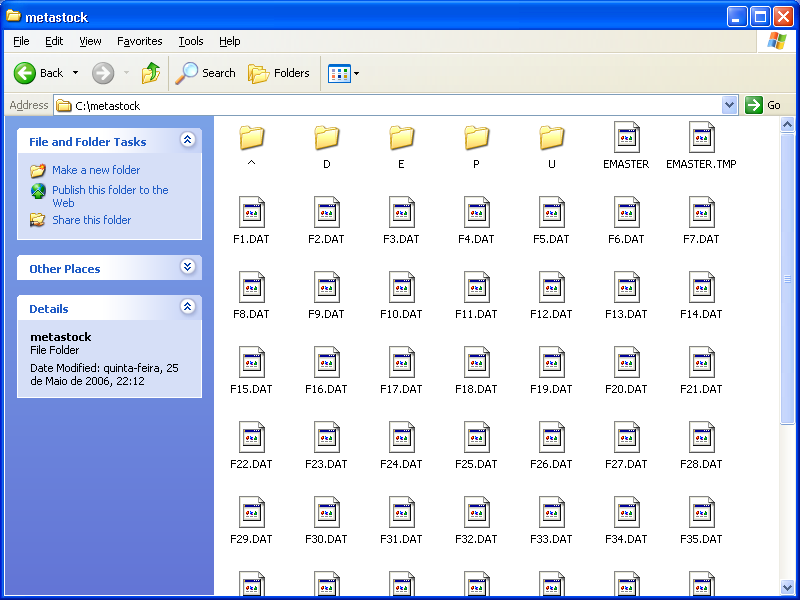The width and height of the screenshot is (800, 600).
Task: Click the Make a new folder link
Action: pos(96,170)
